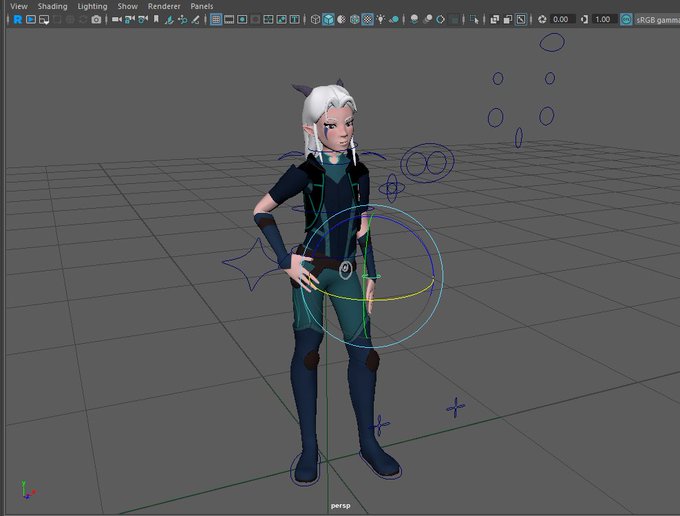Open the Lighting menu
This screenshot has height=516, width=680.
coord(92,6)
